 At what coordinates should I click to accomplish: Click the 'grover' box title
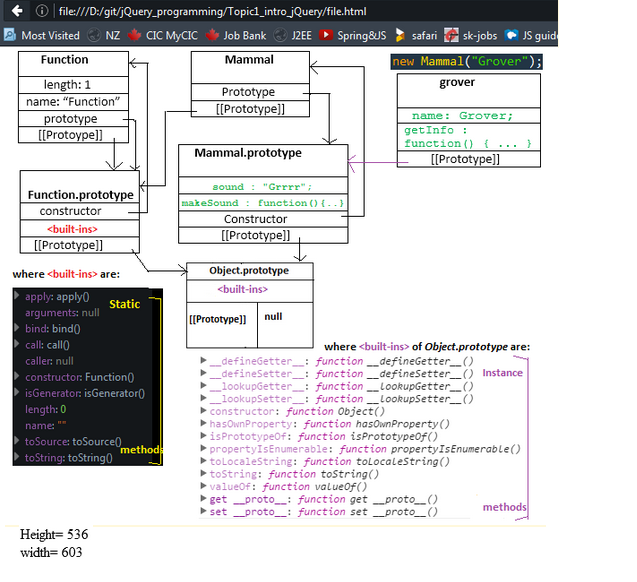tap(457, 82)
